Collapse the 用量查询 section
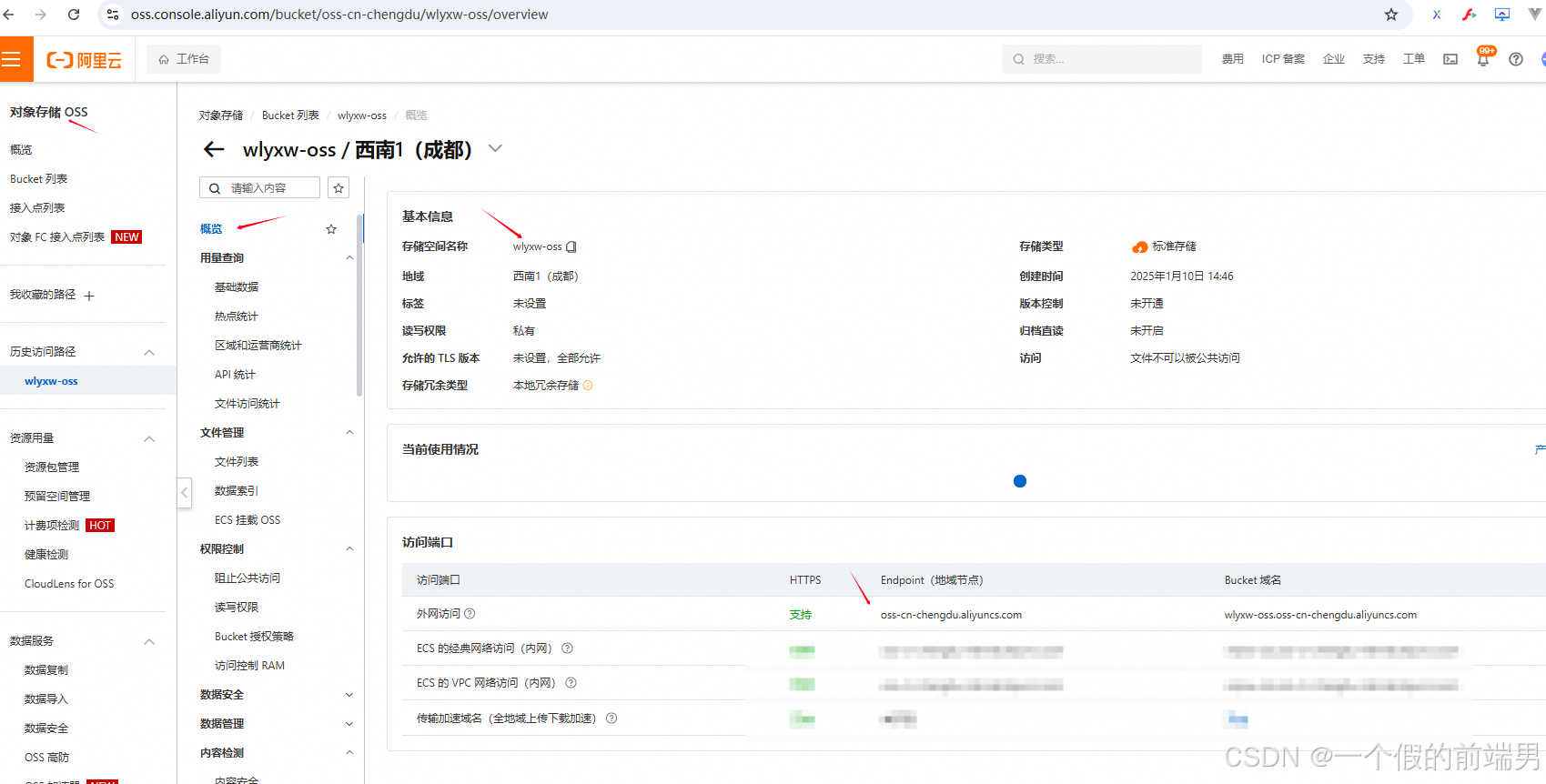The width and height of the screenshot is (1546, 784). 349,258
